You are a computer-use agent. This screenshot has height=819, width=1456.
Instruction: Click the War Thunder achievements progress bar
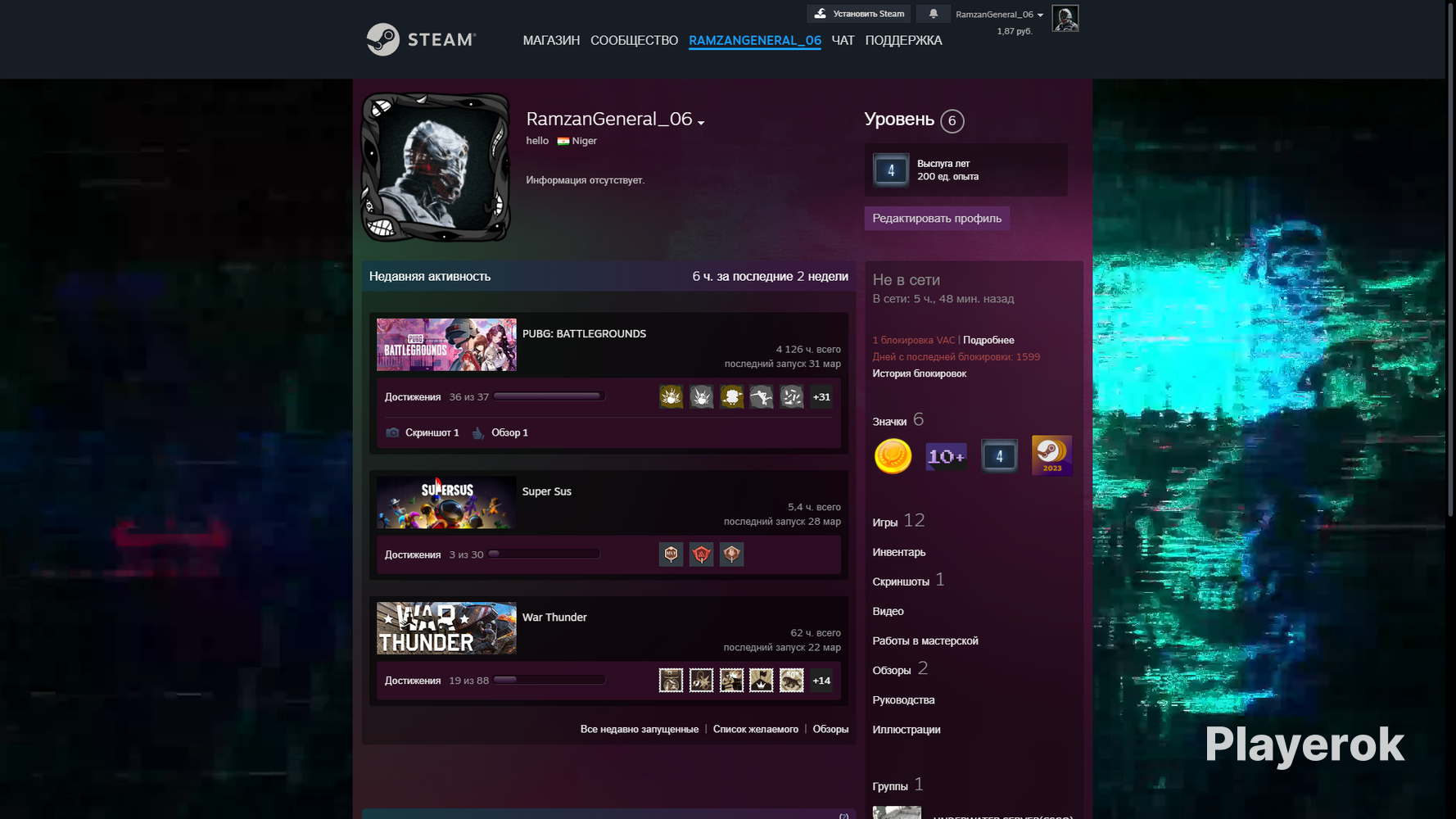tap(549, 680)
